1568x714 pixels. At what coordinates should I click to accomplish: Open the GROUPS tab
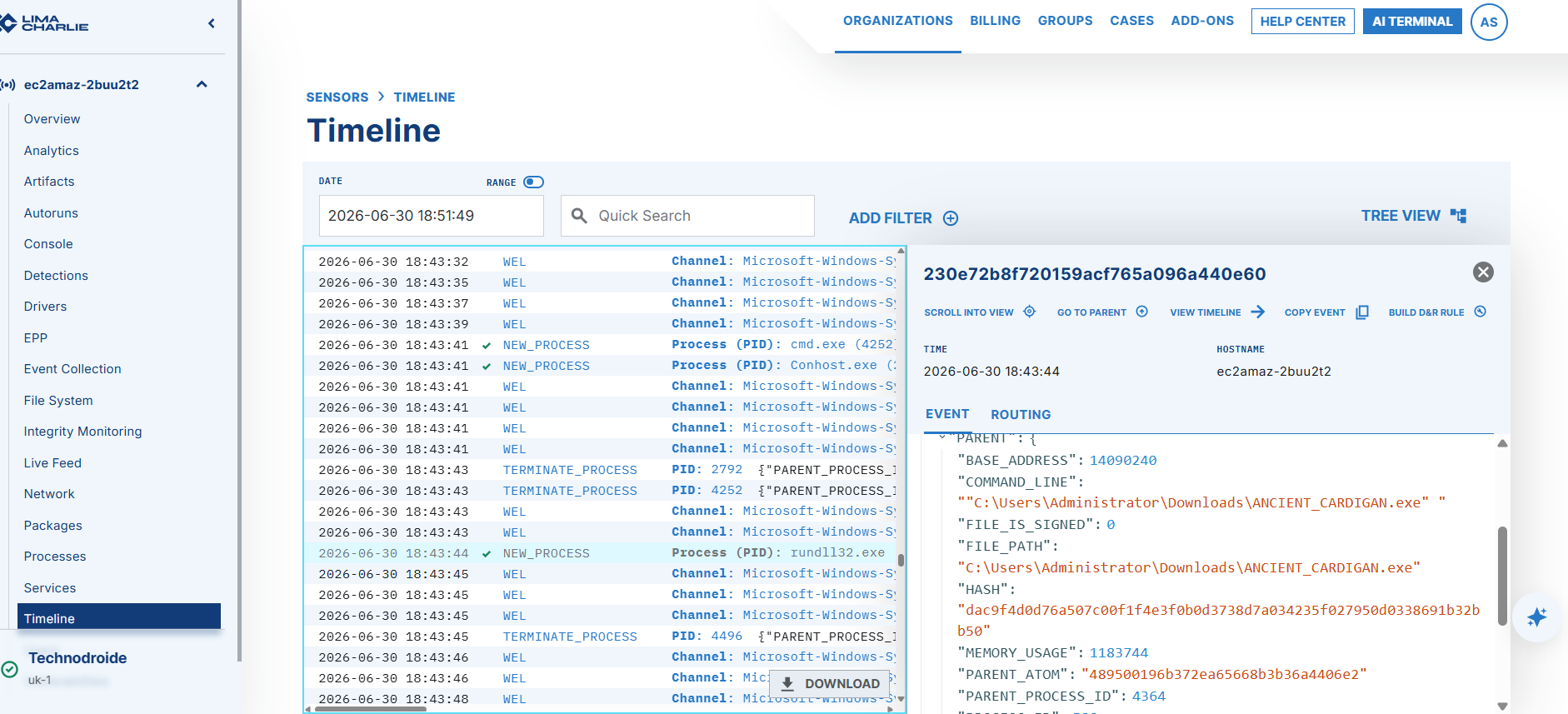point(1065,21)
